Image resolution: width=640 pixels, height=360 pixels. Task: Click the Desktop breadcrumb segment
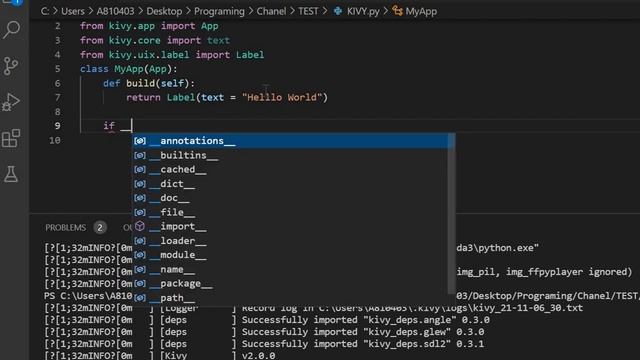(164, 11)
